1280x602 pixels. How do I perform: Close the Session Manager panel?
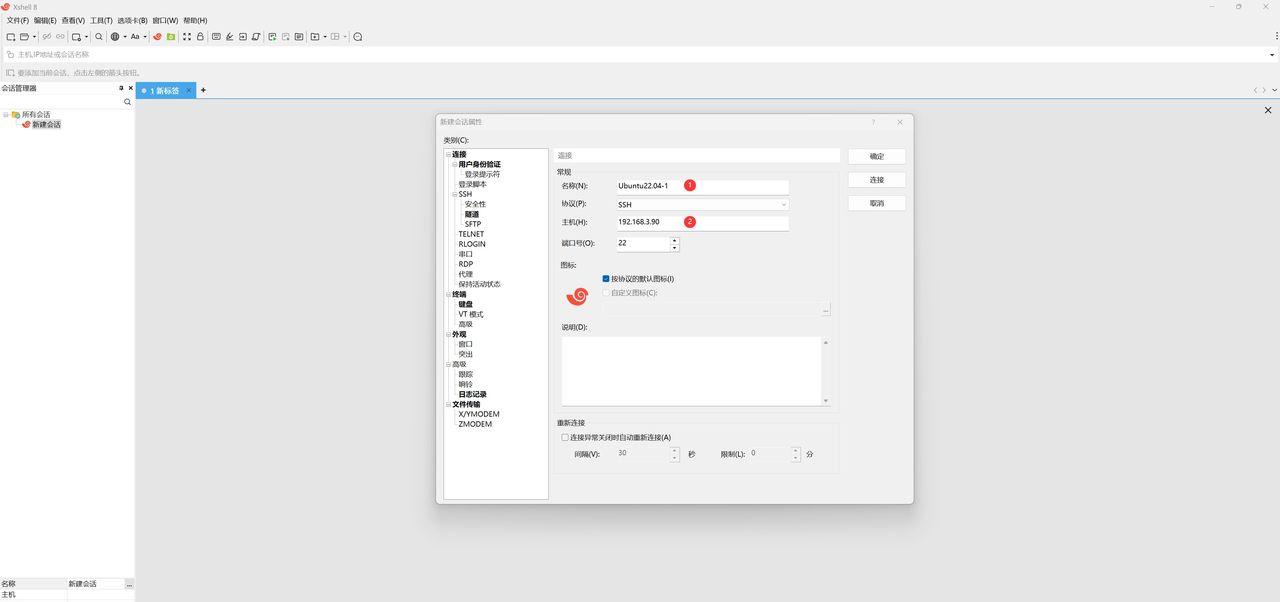point(130,88)
